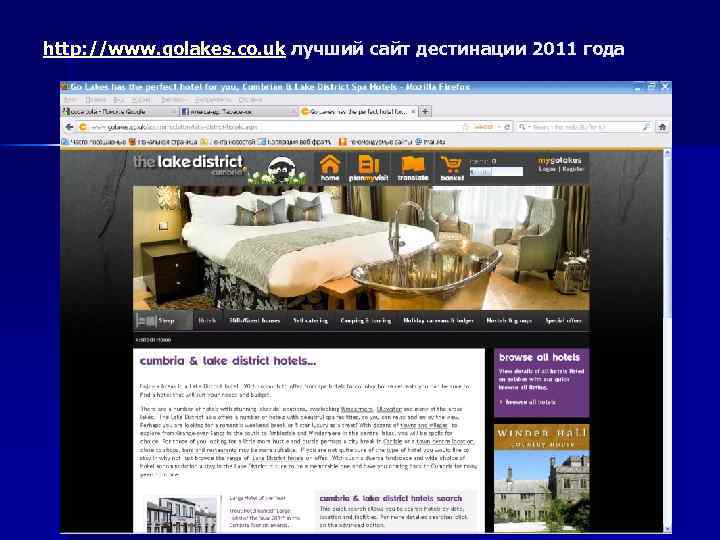
Task: Select Special offers nav item
Action: [x=563, y=321]
